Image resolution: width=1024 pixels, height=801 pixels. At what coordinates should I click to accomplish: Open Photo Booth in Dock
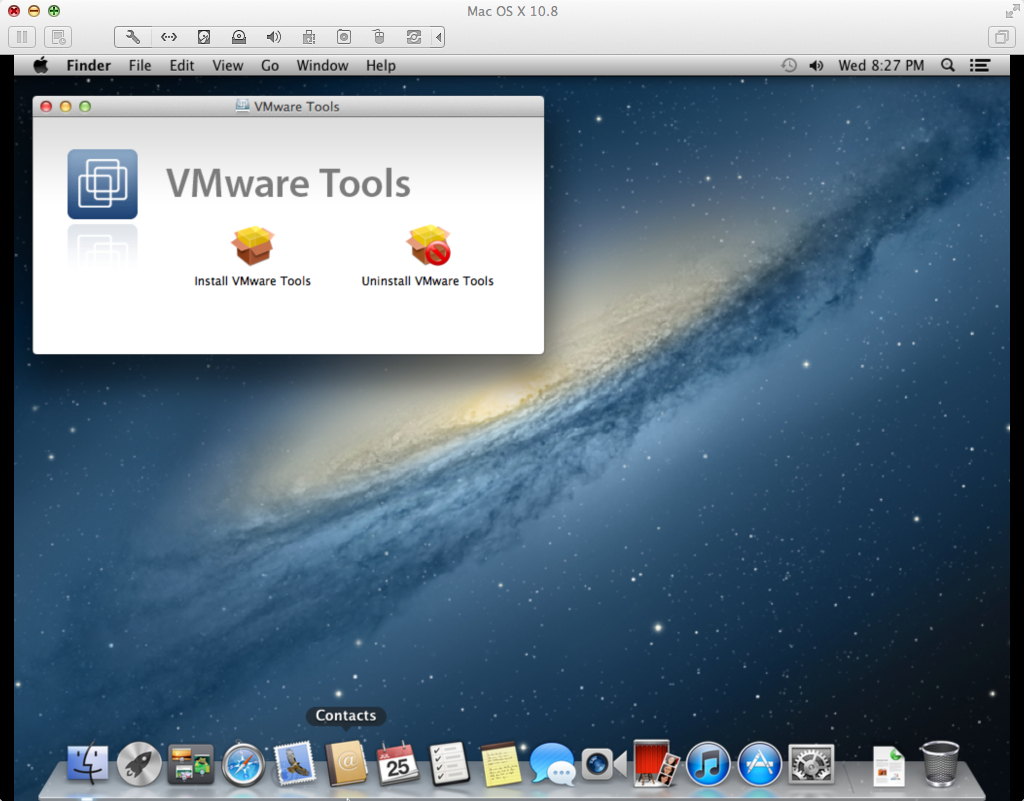[x=656, y=762]
